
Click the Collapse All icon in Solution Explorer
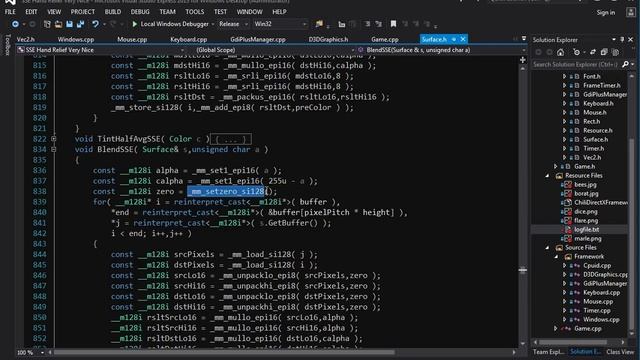pos(604,52)
